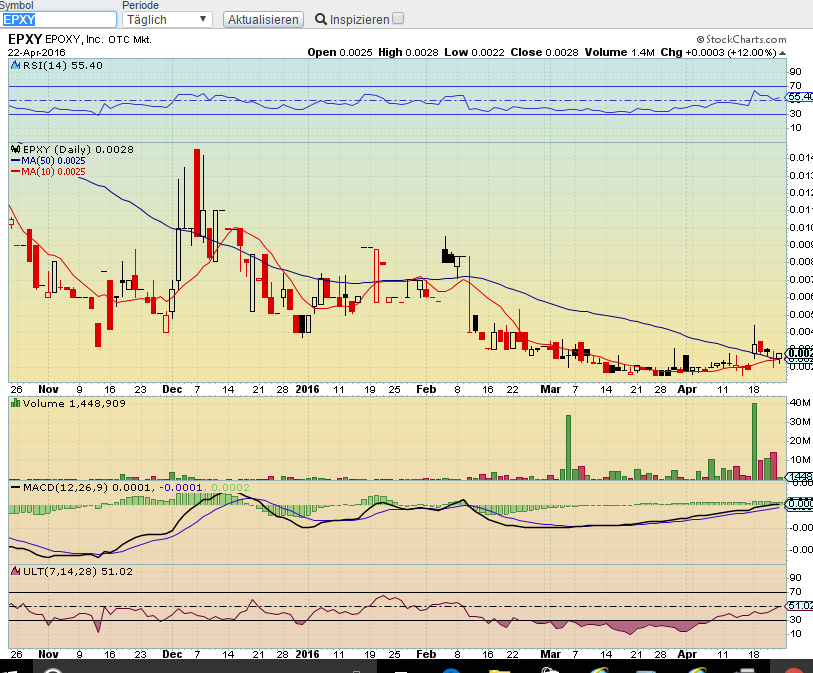The height and width of the screenshot is (673, 813).
Task: Click the EPXY (Daily) 0.0028 legend text
Action: (78, 149)
